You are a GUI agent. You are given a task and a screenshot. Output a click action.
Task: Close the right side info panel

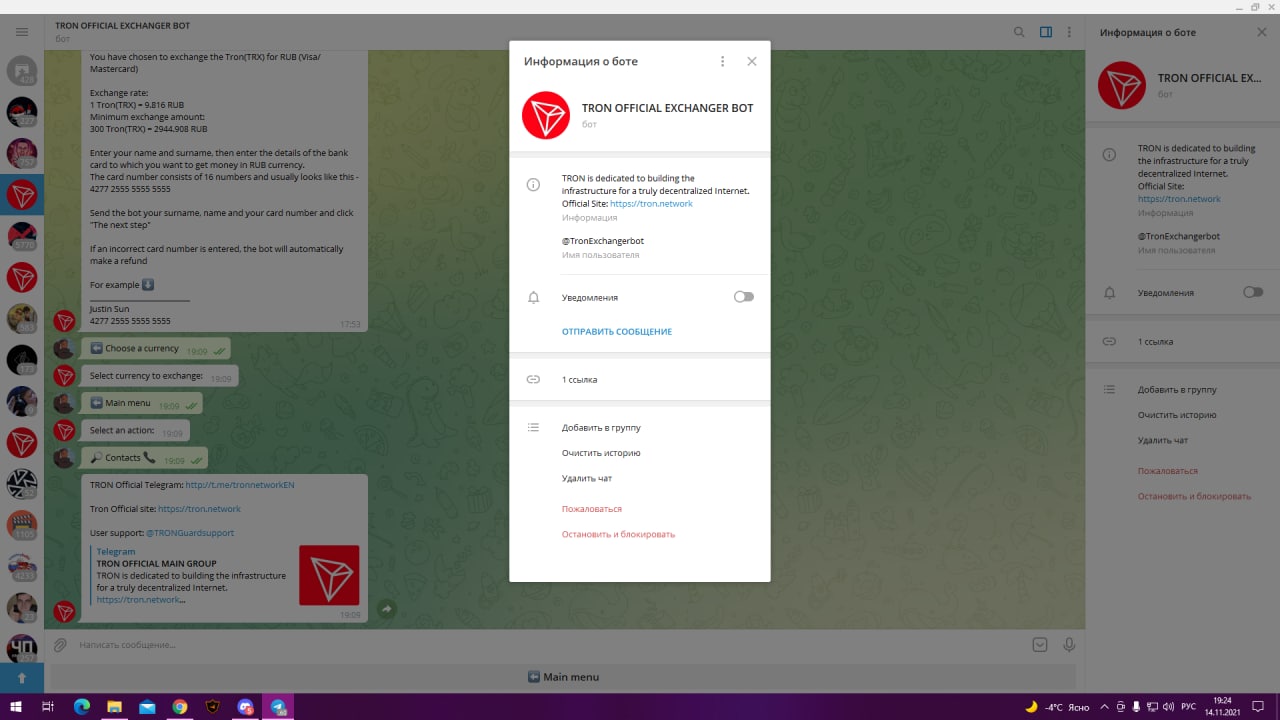[1261, 32]
